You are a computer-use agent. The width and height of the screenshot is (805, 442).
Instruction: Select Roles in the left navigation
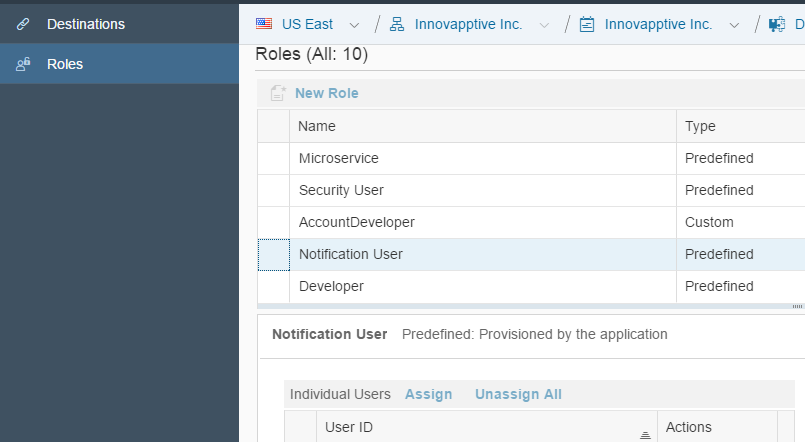[65, 64]
